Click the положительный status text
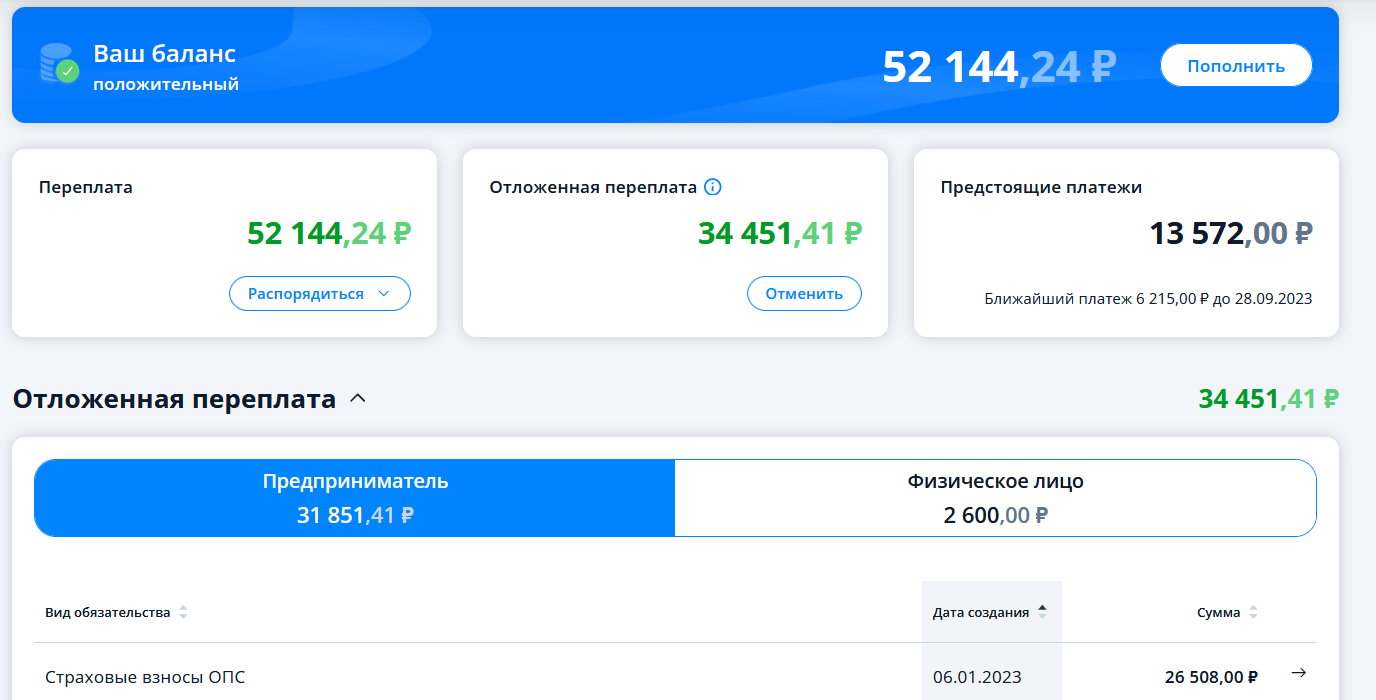The width and height of the screenshot is (1376, 700). point(166,84)
